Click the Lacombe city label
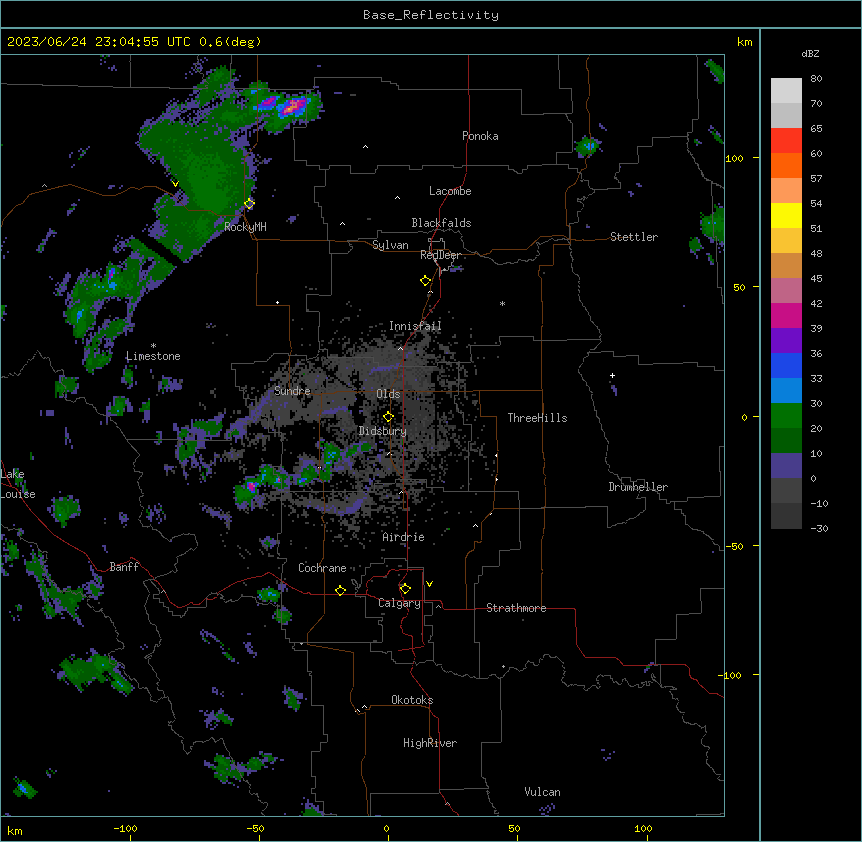The image size is (862, 842). (450, 191)
